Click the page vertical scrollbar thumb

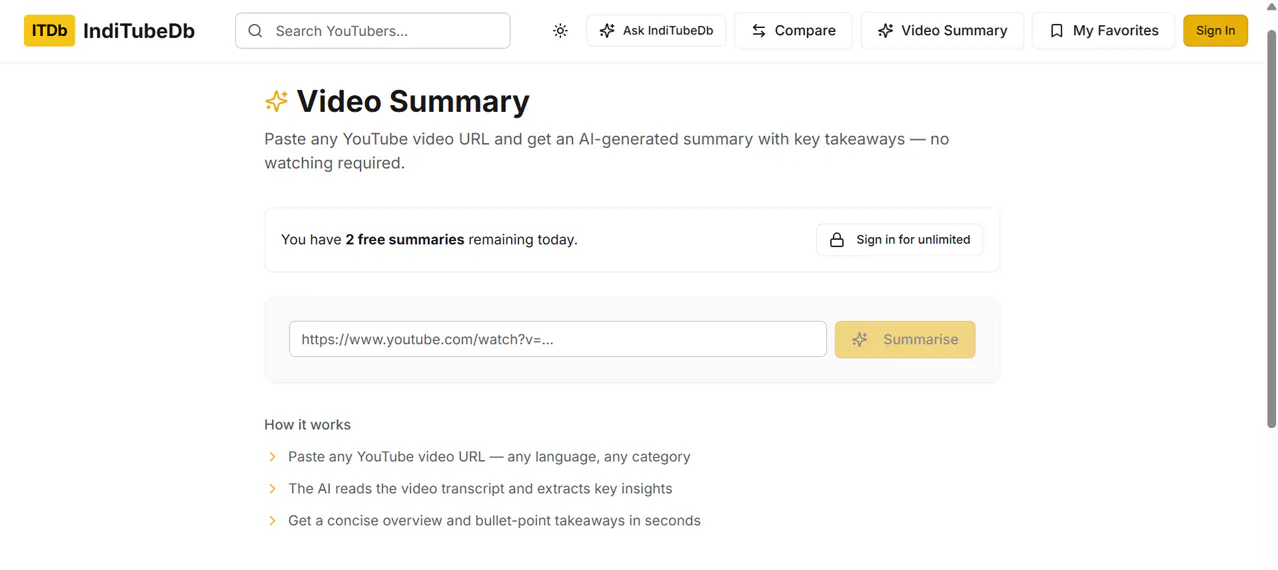tap(1271, 228)
